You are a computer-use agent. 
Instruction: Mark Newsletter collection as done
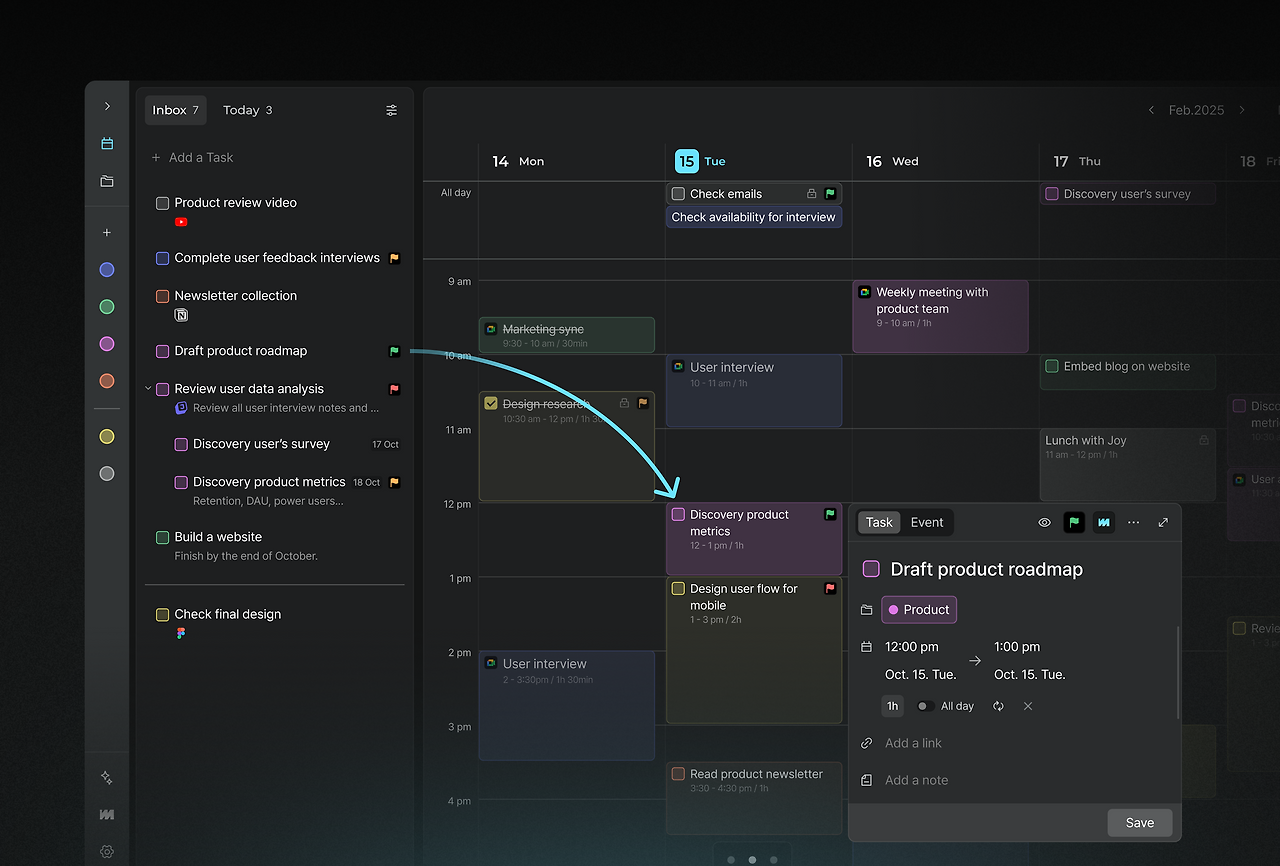(x=163, y=296)
